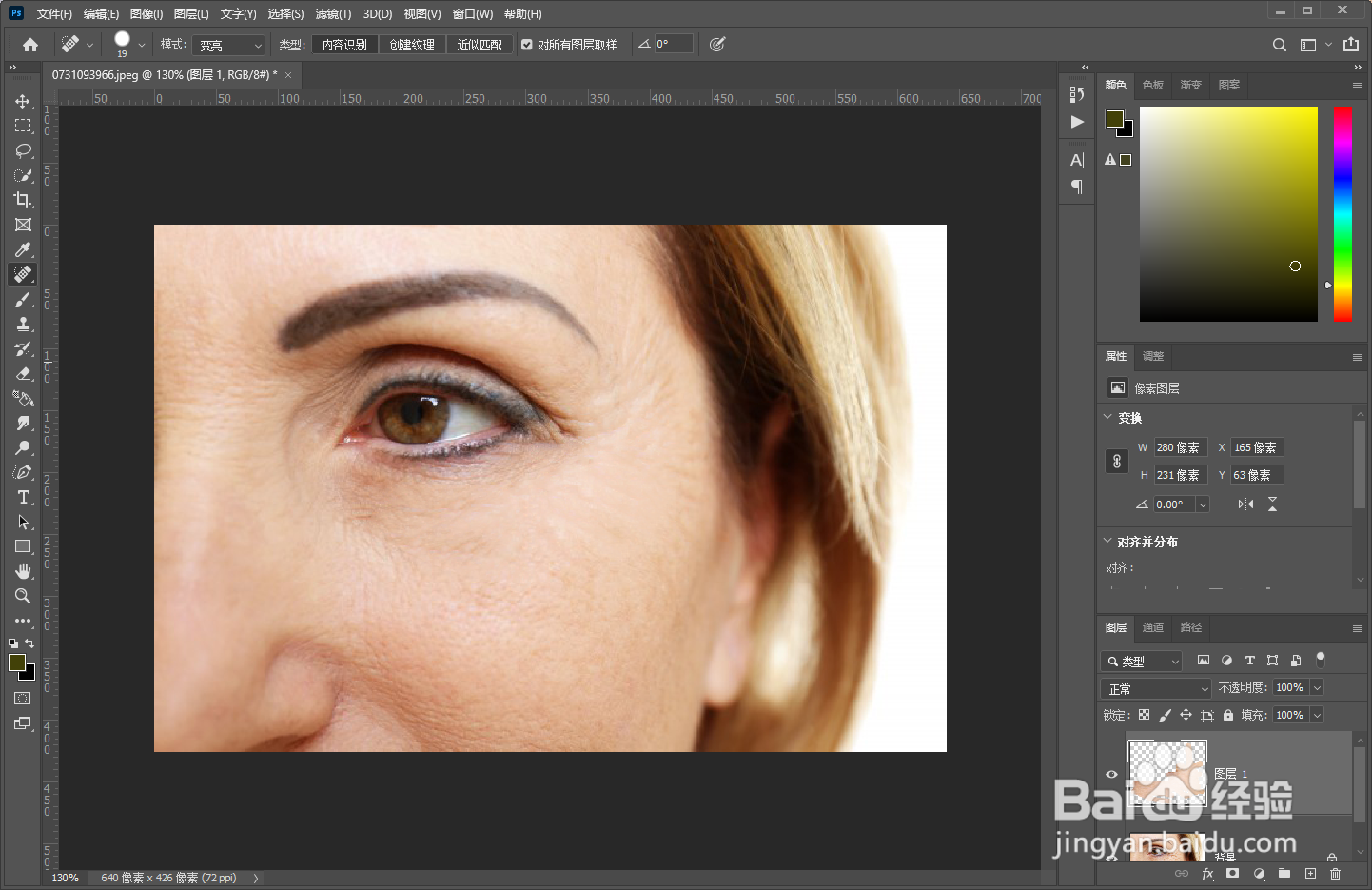Select the Brush tool
This screenshot has width=1372, height=890.
pyautogui.click(x=23, y=299)
